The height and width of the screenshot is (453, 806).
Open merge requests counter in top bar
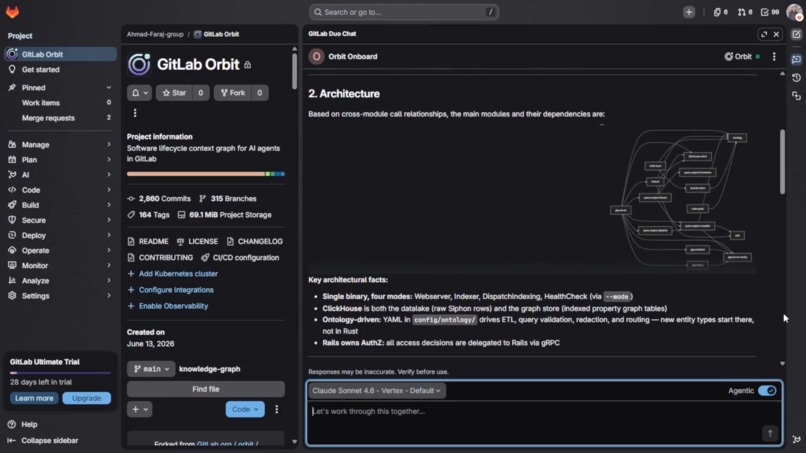[x=745, y=12]
